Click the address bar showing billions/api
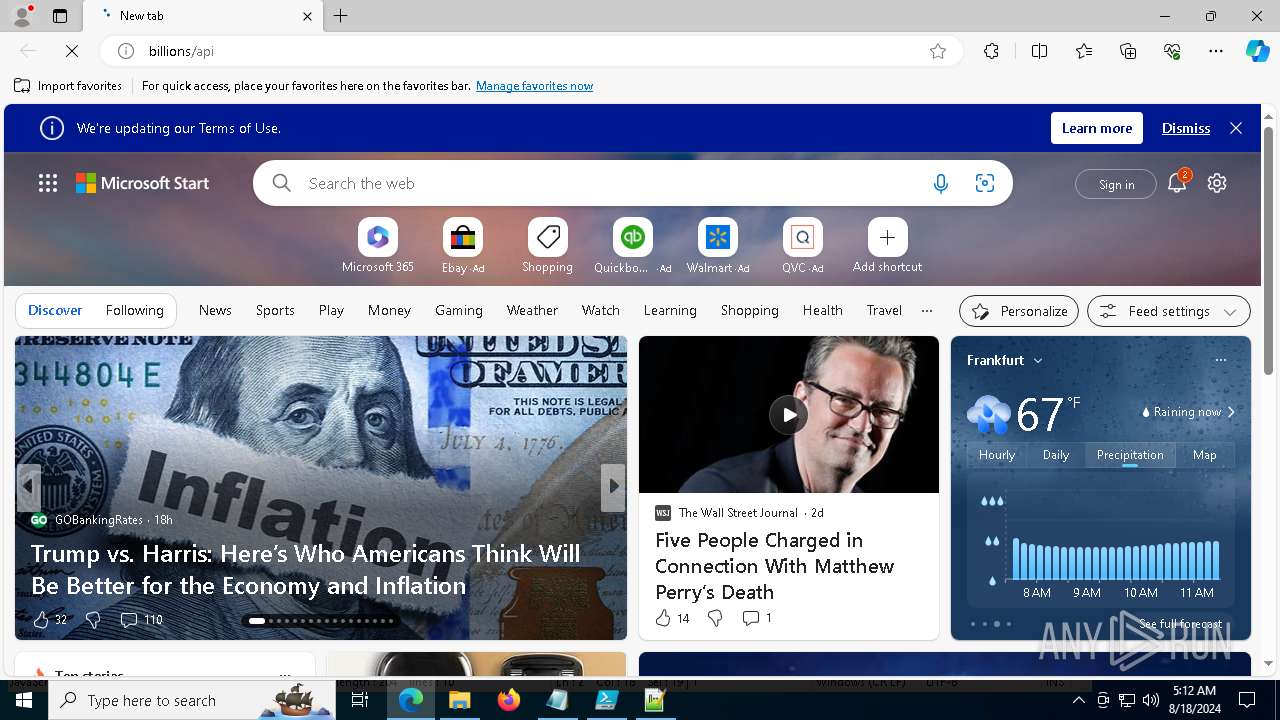 [x=530, y=51]
